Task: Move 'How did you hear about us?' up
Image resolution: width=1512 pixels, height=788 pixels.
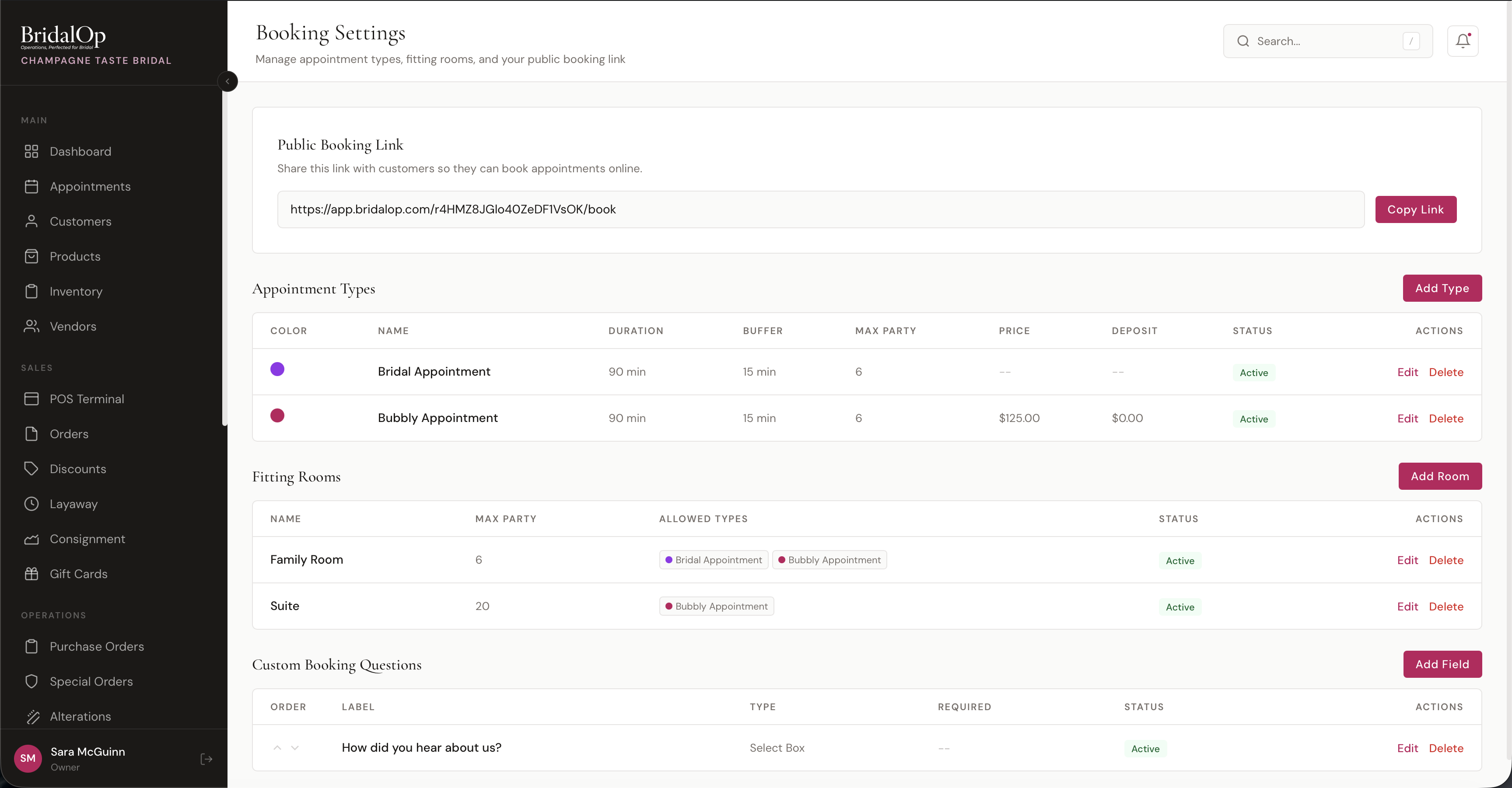Action: pos(277,747)
